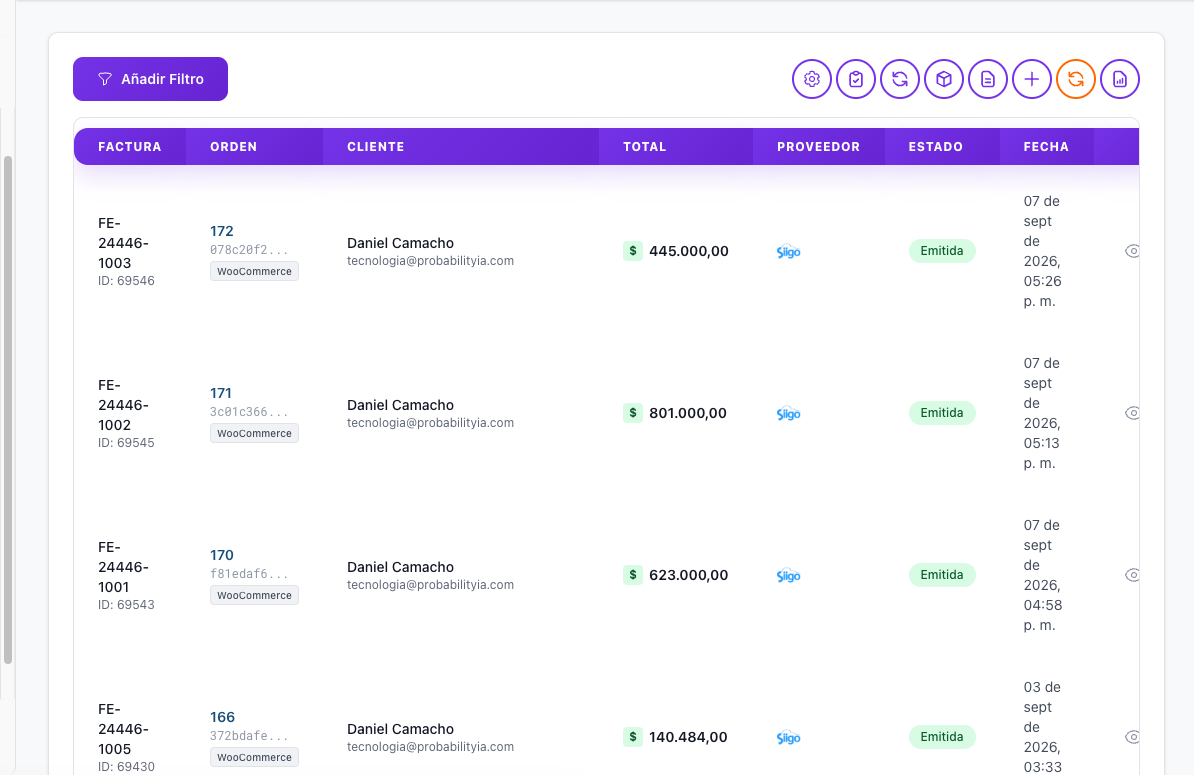
Task: Click Emitida status in FE-24446-1005 row
Action: 942,737
